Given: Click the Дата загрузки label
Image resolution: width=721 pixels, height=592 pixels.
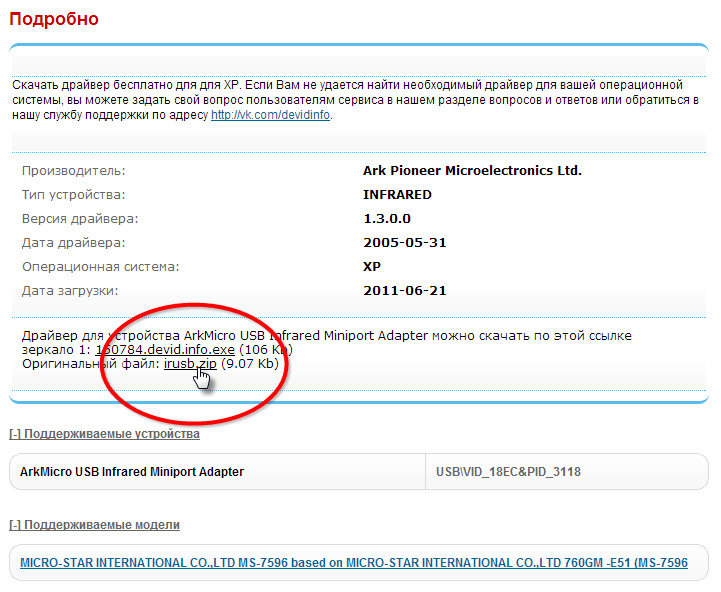Looking at the screenshot, I should coord(70,290).
